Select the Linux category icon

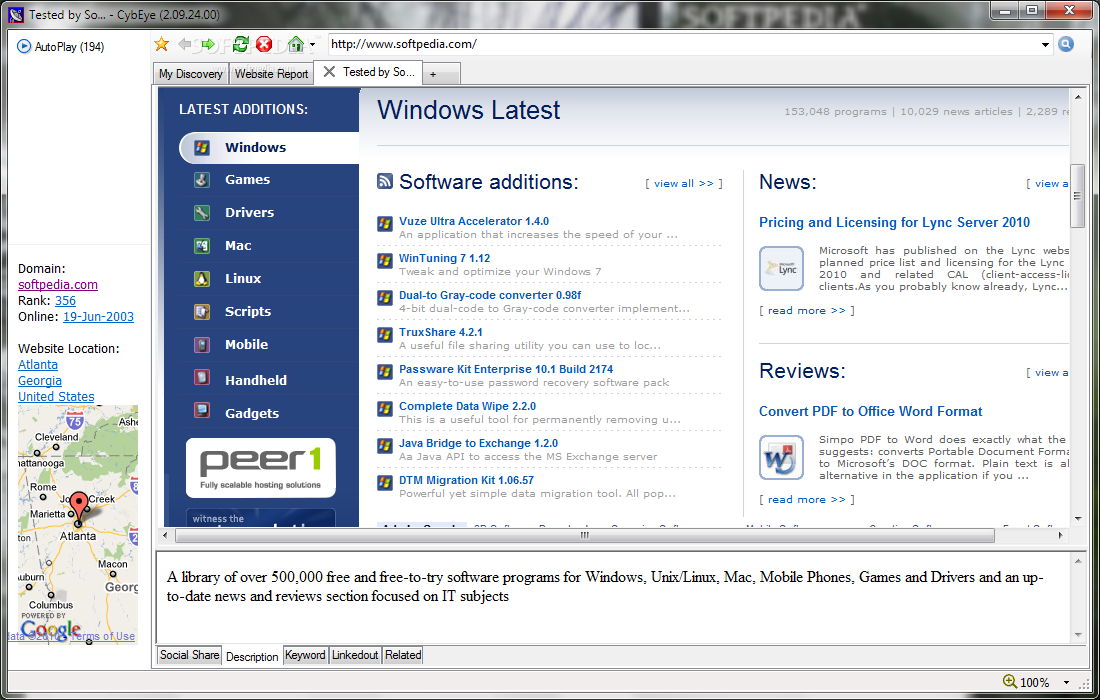(202, 278)
